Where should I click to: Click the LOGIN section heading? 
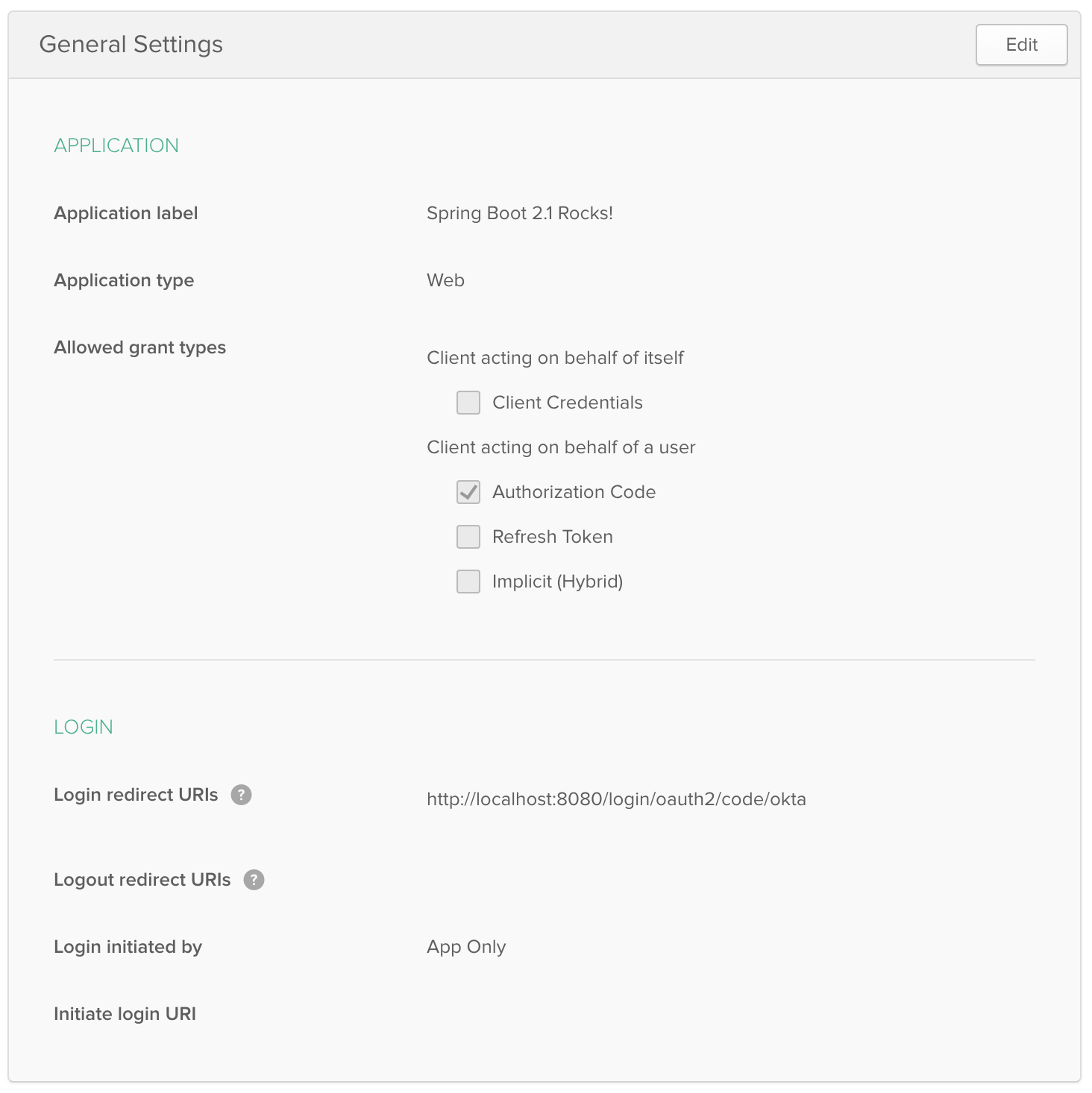pyautogui.click(x=84, y=727)
